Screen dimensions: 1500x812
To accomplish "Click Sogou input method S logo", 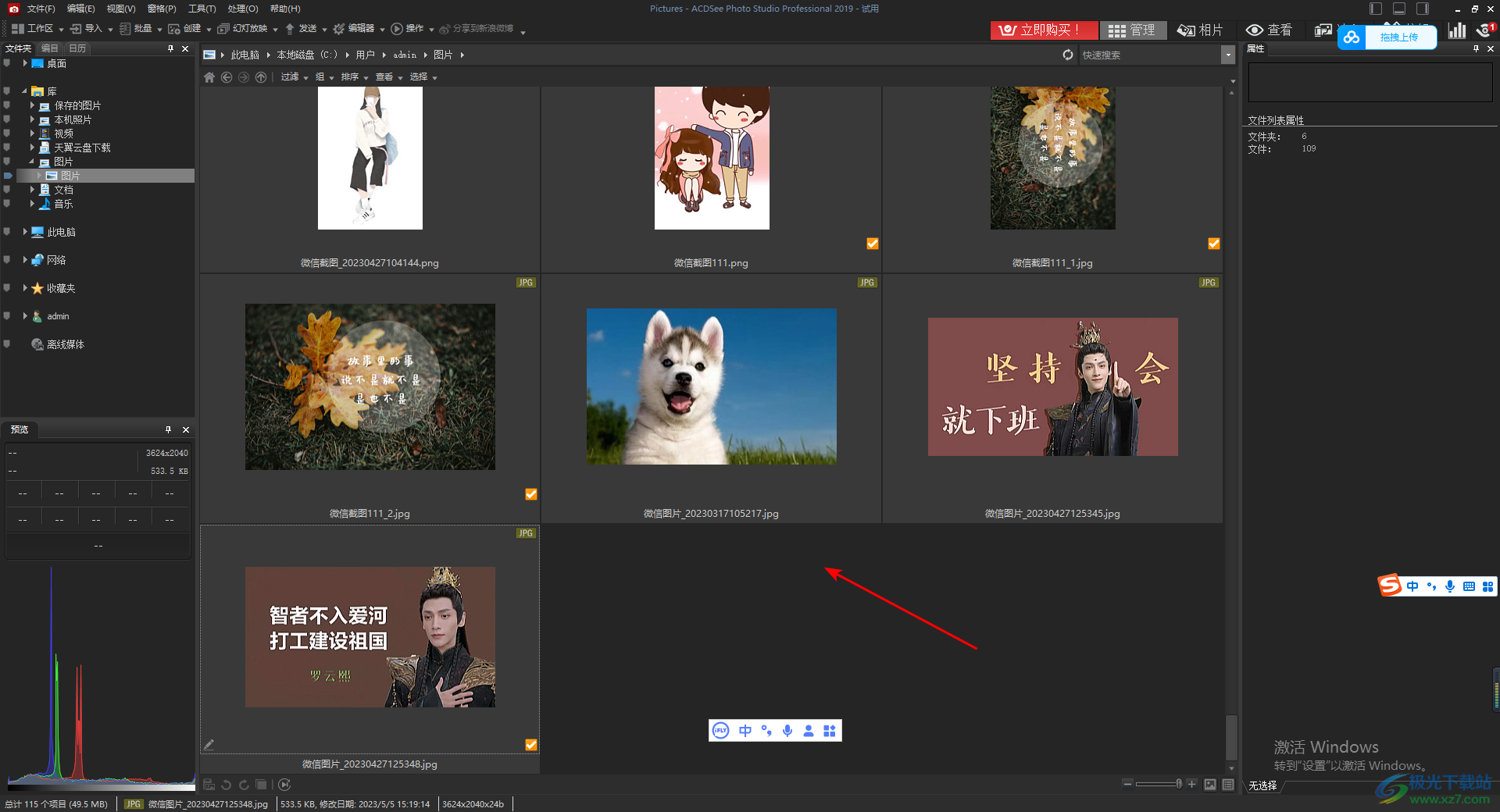I will pyautogui.click(x=1390, y=585).
